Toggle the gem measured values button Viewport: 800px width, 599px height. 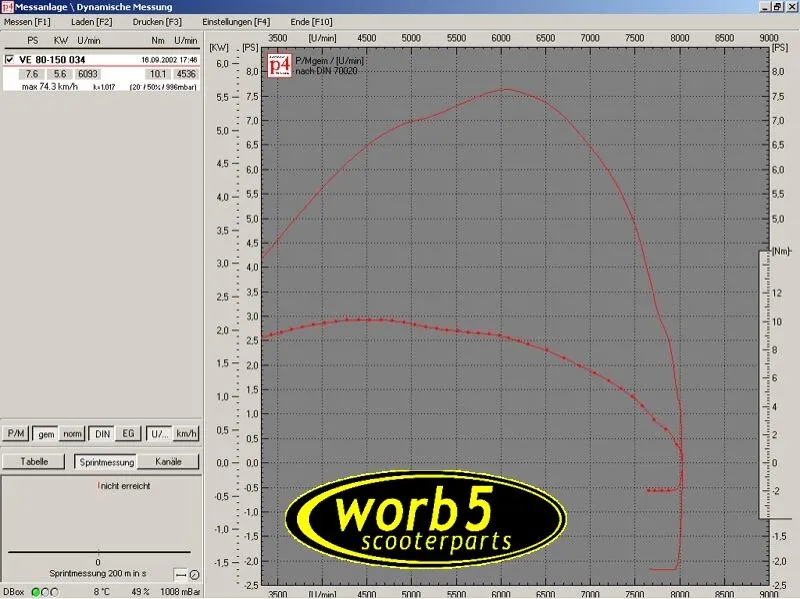pyautogui.click(x=45, y=433)
